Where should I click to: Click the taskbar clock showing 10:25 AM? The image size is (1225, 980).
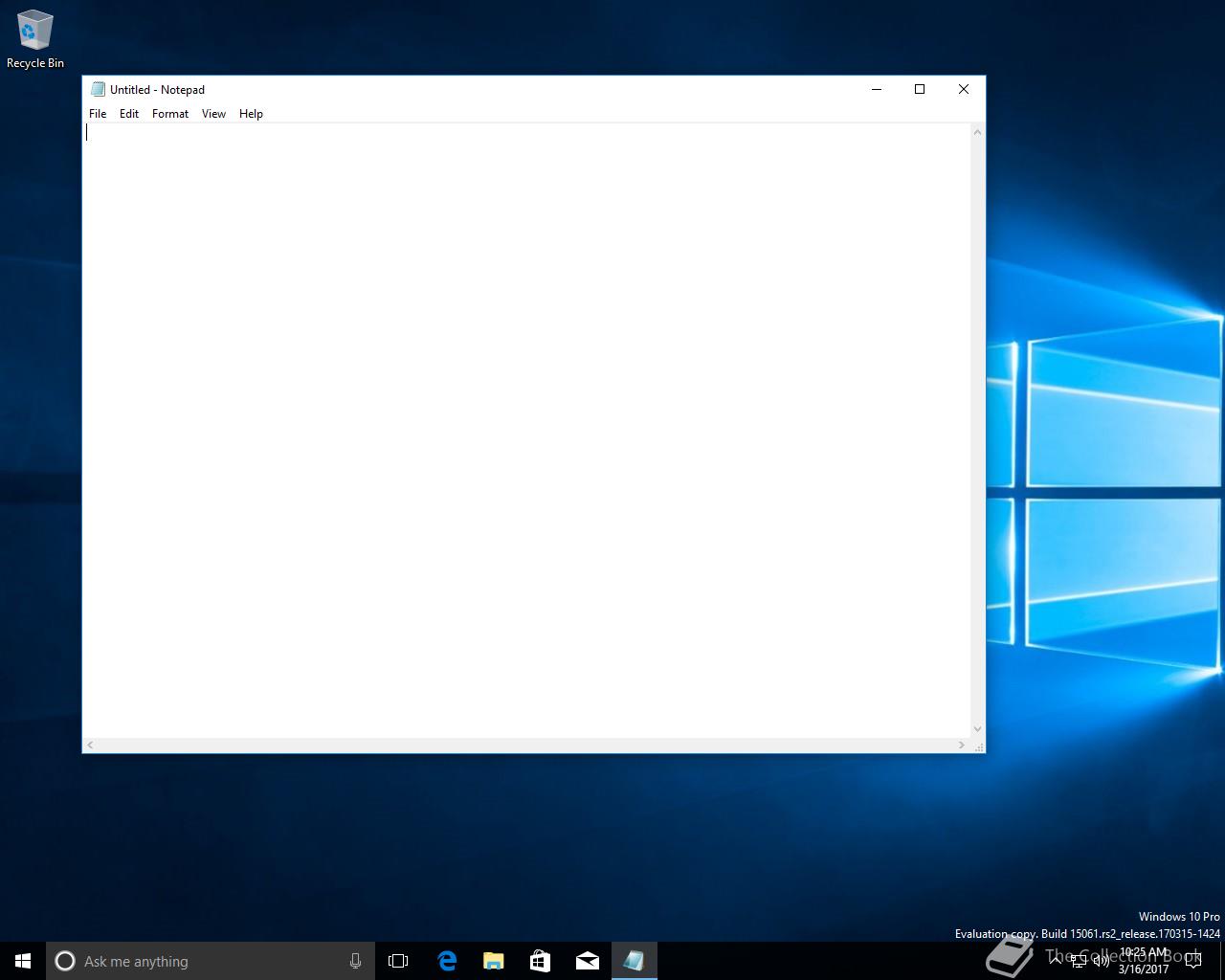[1144, 961]
